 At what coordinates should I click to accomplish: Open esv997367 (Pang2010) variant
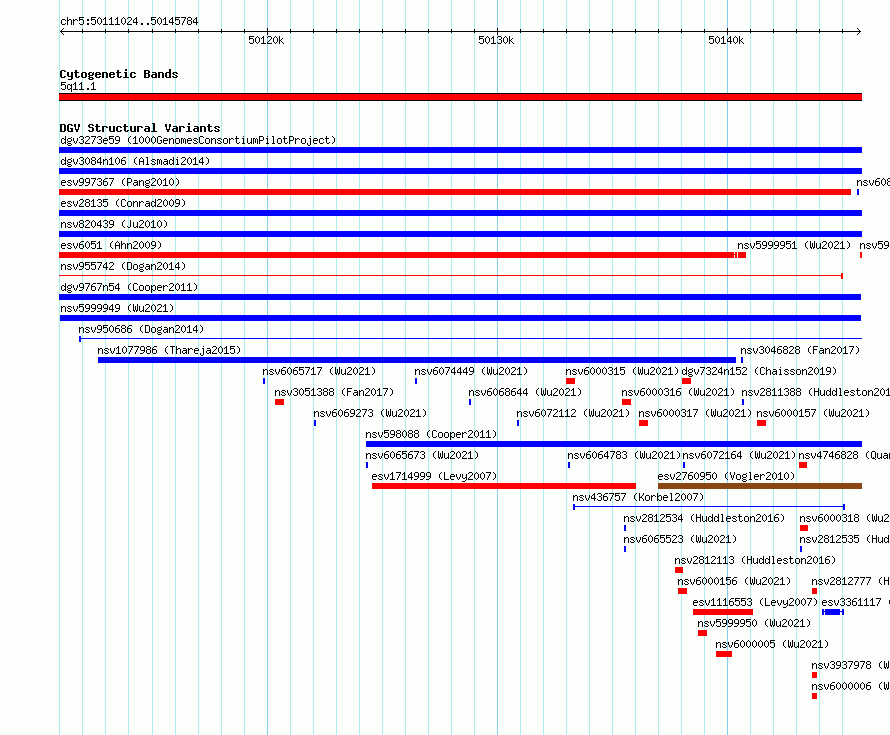[120, 182]
